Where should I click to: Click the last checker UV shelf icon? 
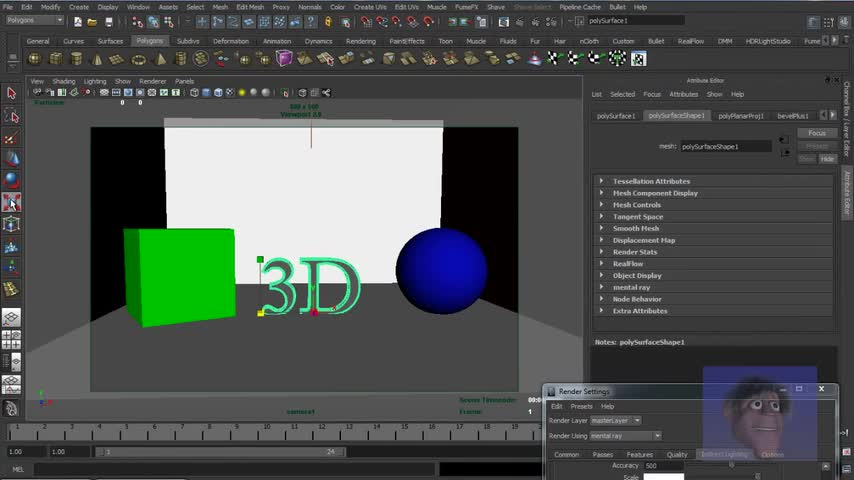[638, 59]
